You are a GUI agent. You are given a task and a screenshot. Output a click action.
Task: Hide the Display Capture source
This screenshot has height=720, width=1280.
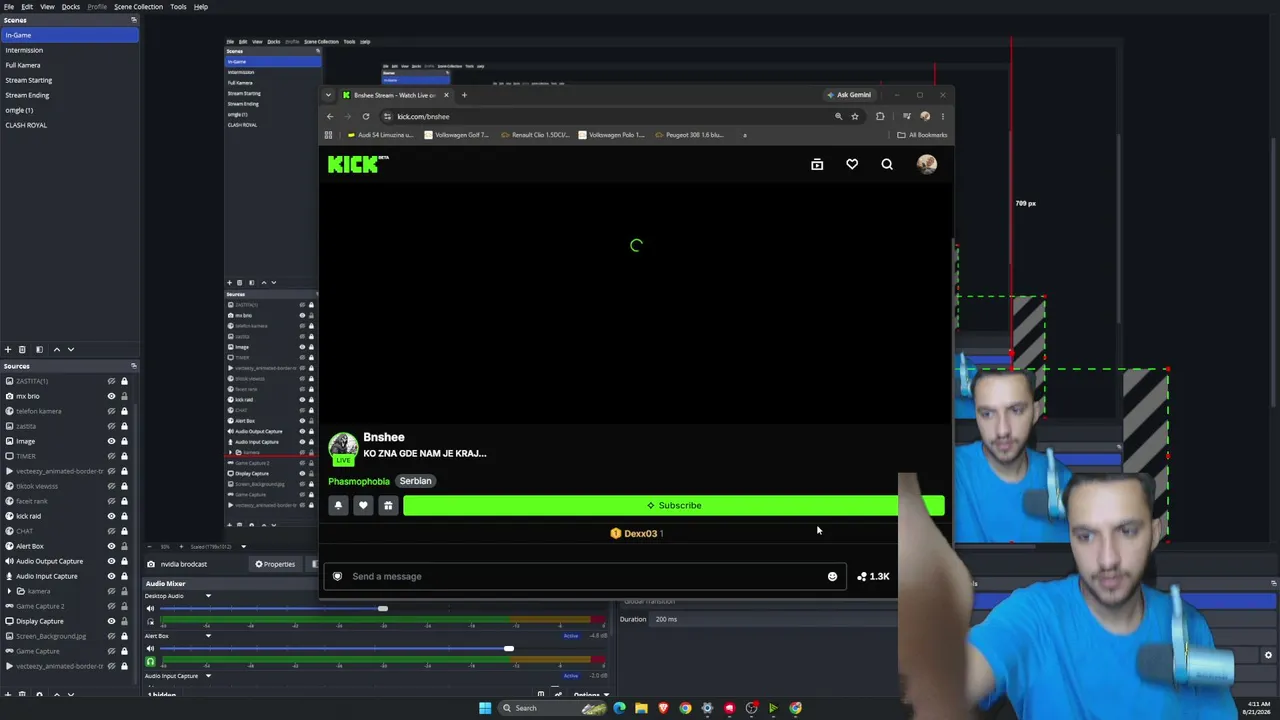(x=111, y=621)
